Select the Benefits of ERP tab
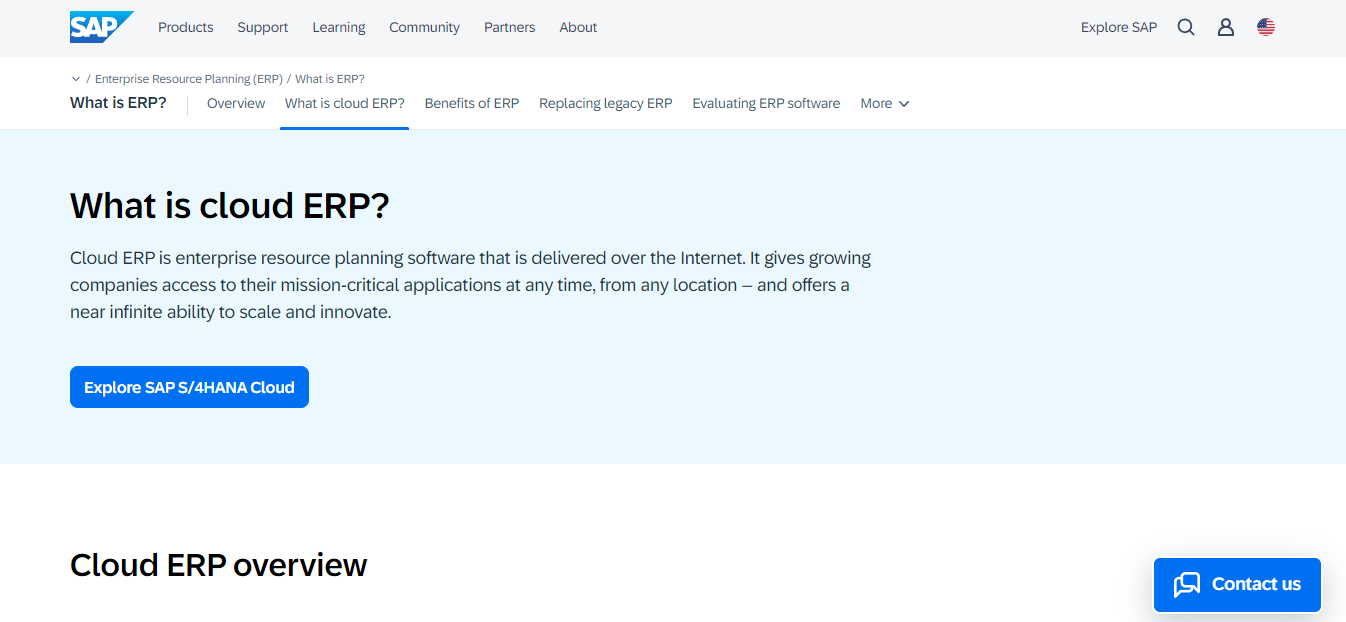This screenshot has width=1346, height=622. click(x=472, y=104)
